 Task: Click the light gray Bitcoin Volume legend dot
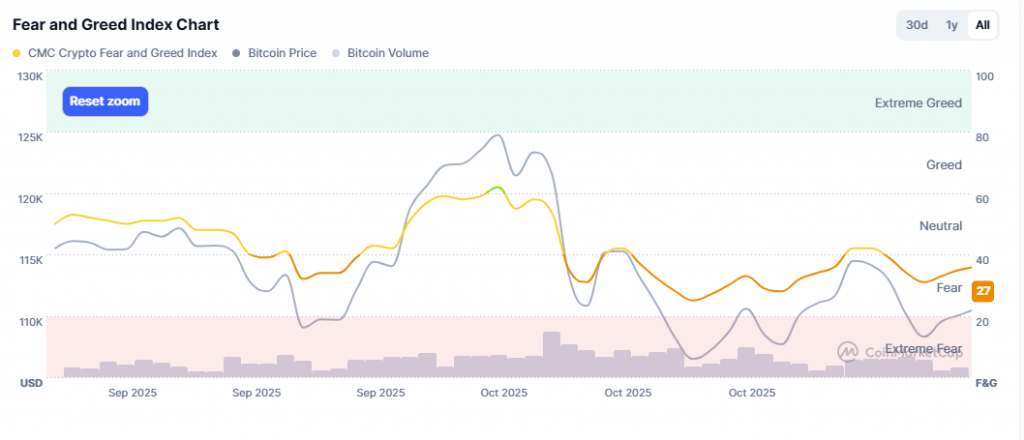[335, 53]
